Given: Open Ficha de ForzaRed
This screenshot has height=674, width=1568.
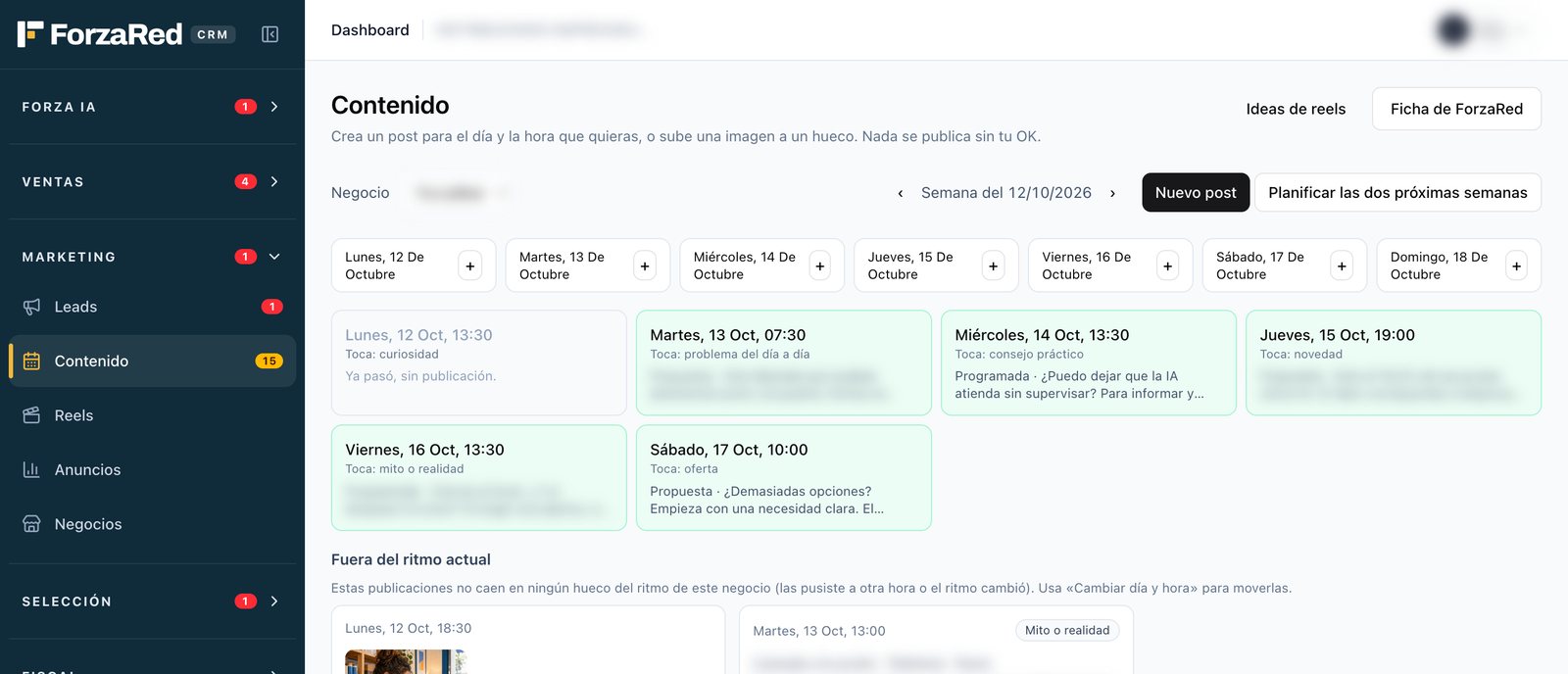Looking at the screenshot, I should (1456, 109).
